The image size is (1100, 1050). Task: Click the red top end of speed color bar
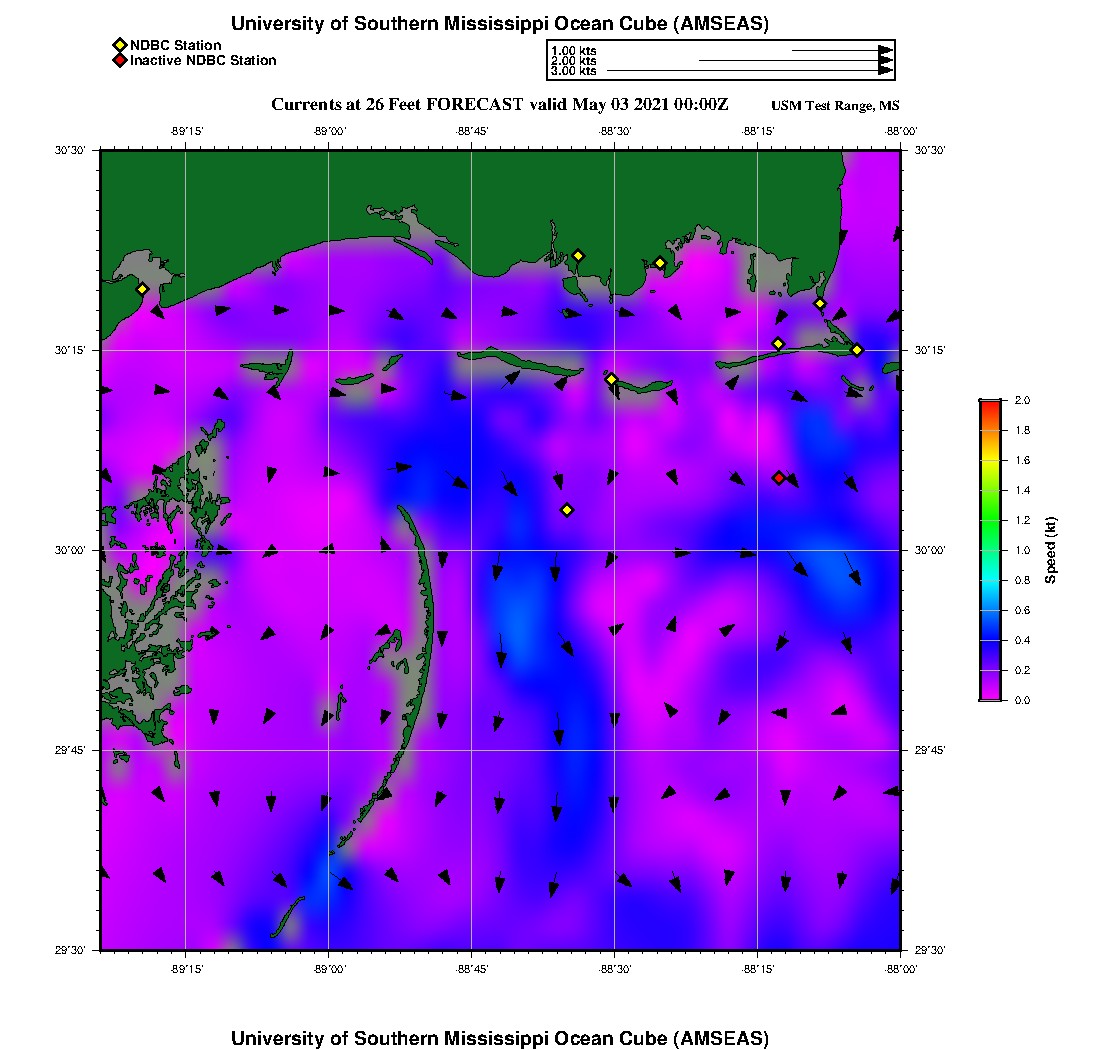click(990, 405)
